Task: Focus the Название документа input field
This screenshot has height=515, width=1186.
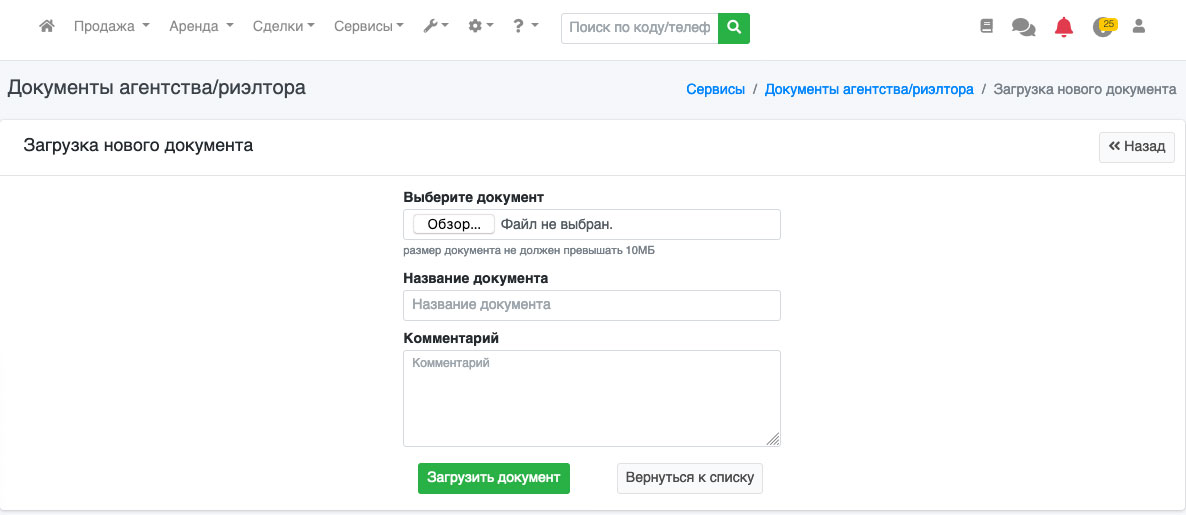Action: coord(591,305)
